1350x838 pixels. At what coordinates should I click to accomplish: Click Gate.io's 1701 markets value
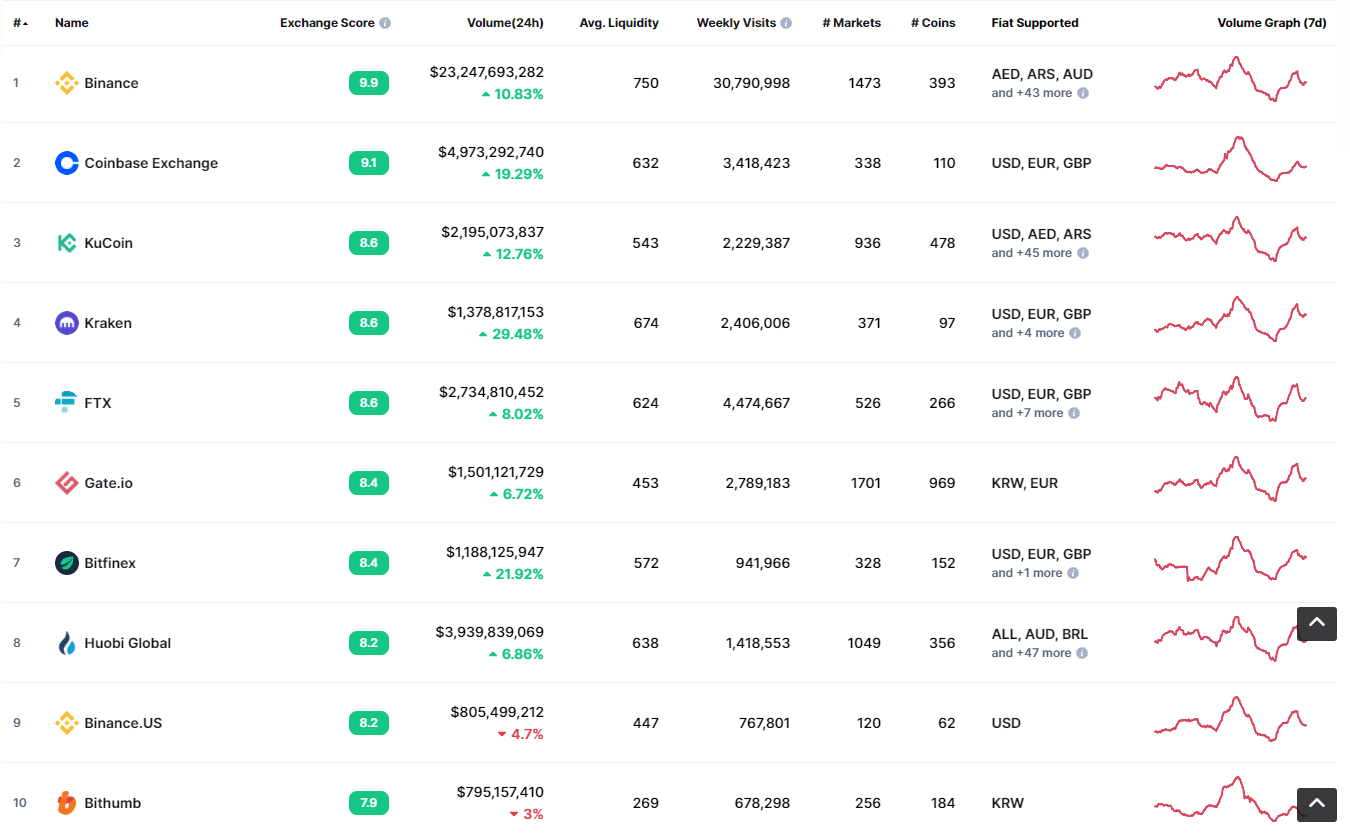click(866, 483)
